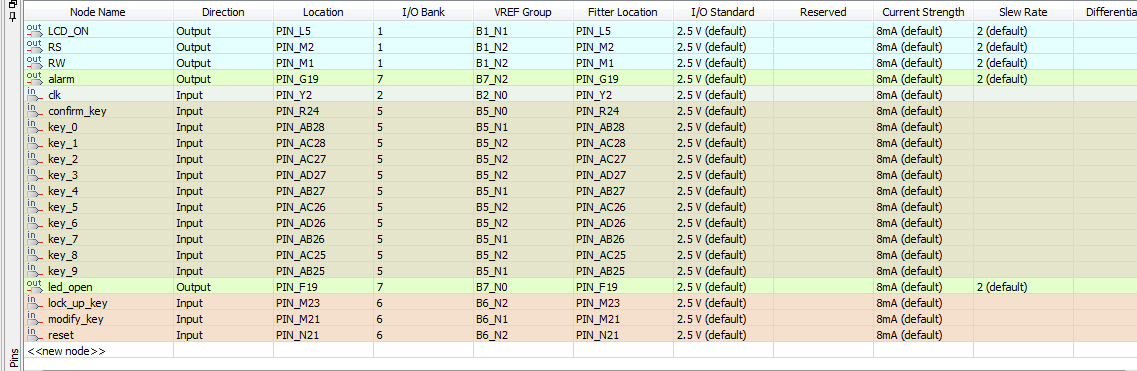
Task: Click the Slew Rate cell for LCD_ON
Action: pyautogui.click(x=1024, y=31)
